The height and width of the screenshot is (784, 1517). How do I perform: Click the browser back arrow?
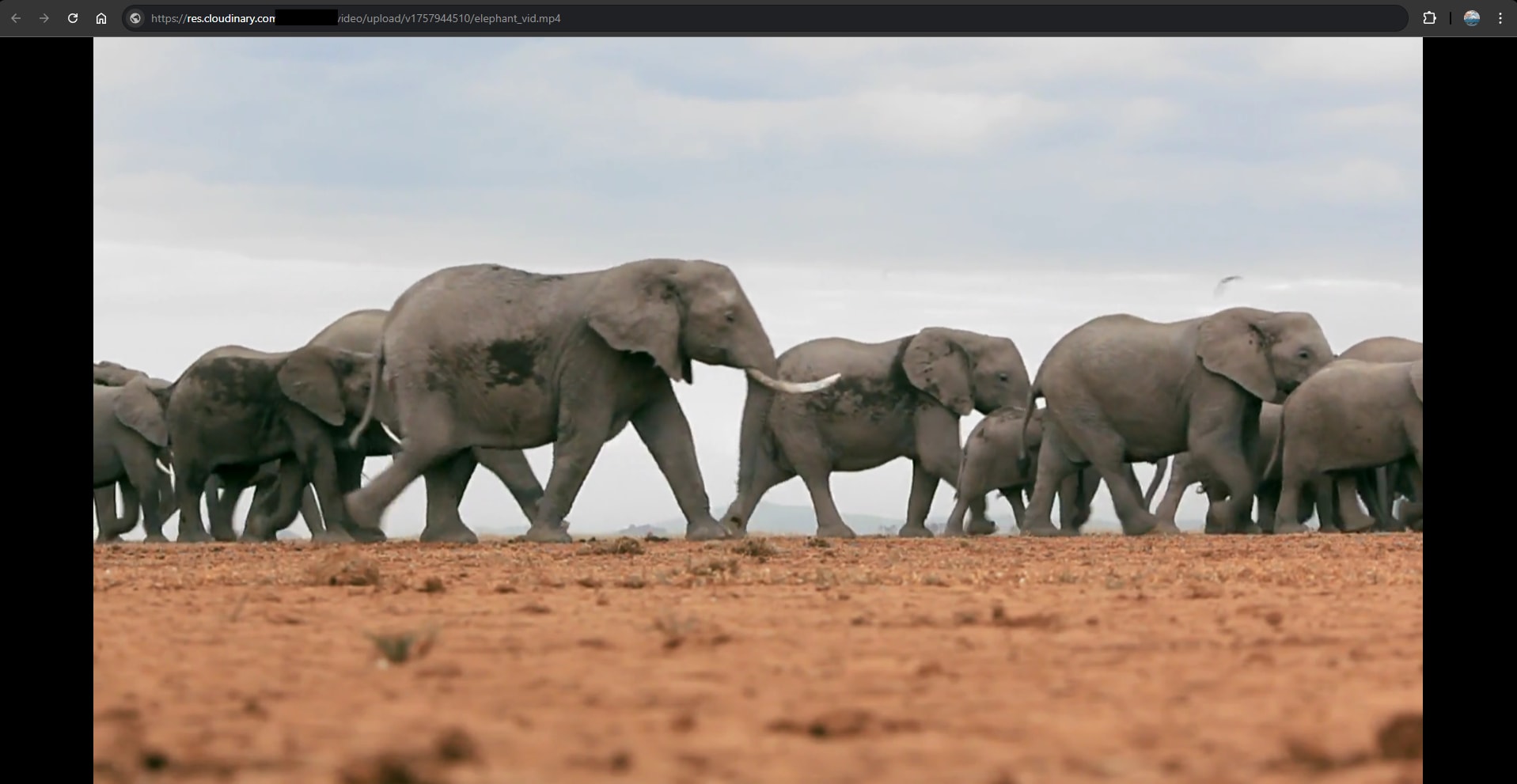[x=16, y=18]
